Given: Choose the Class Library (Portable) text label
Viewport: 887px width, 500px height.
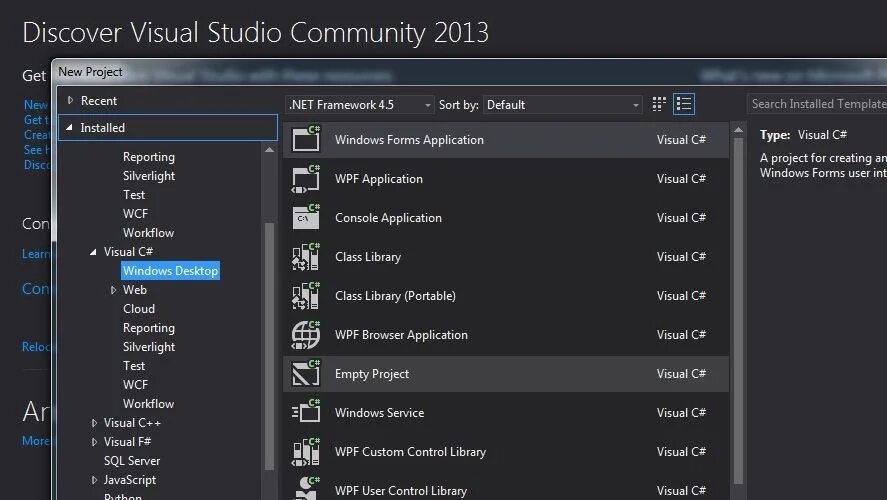Looking at the screenshot, I should pos(395,296).
